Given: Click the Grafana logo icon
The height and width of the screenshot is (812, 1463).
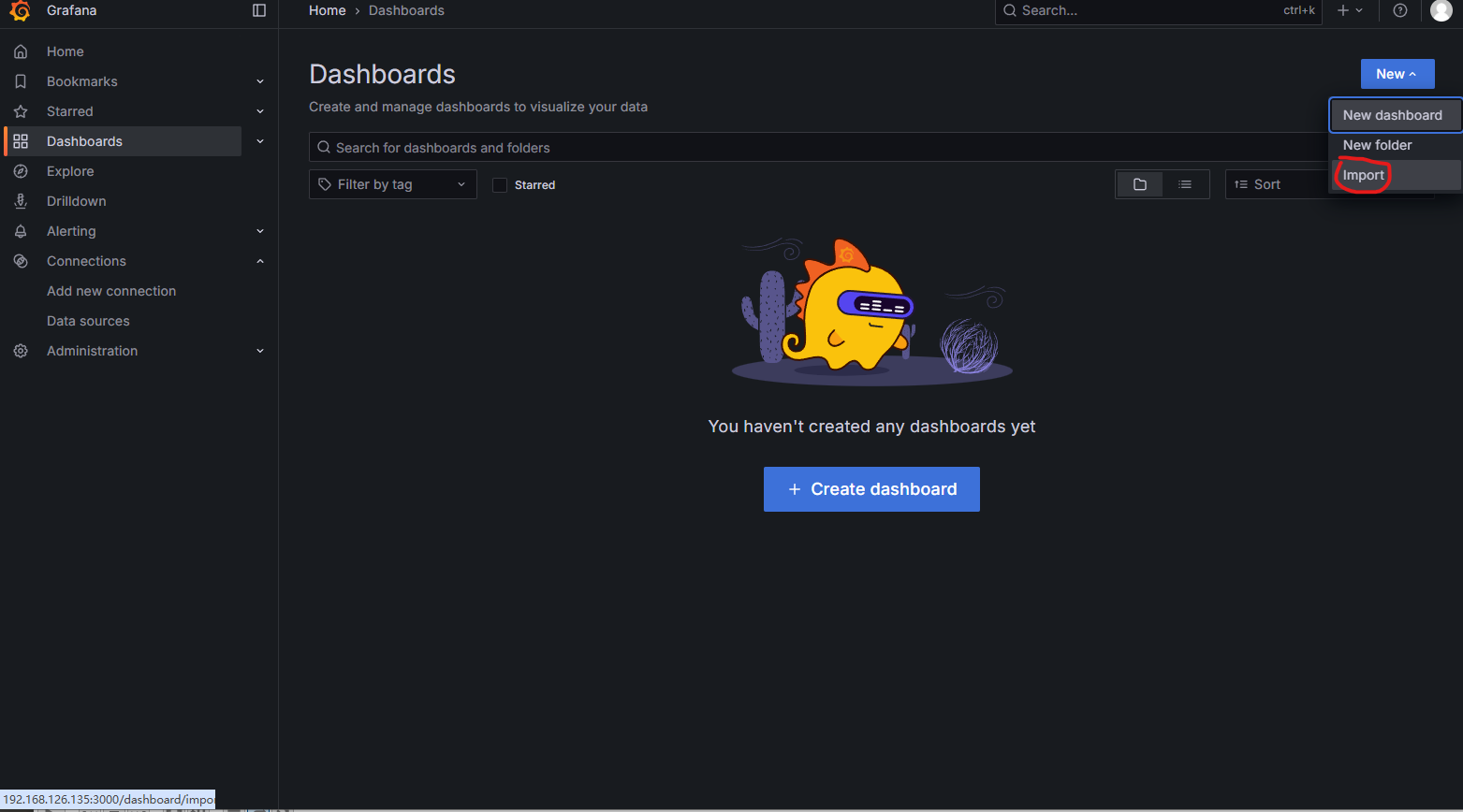Looking at the screenshot, I should (20, 10).
